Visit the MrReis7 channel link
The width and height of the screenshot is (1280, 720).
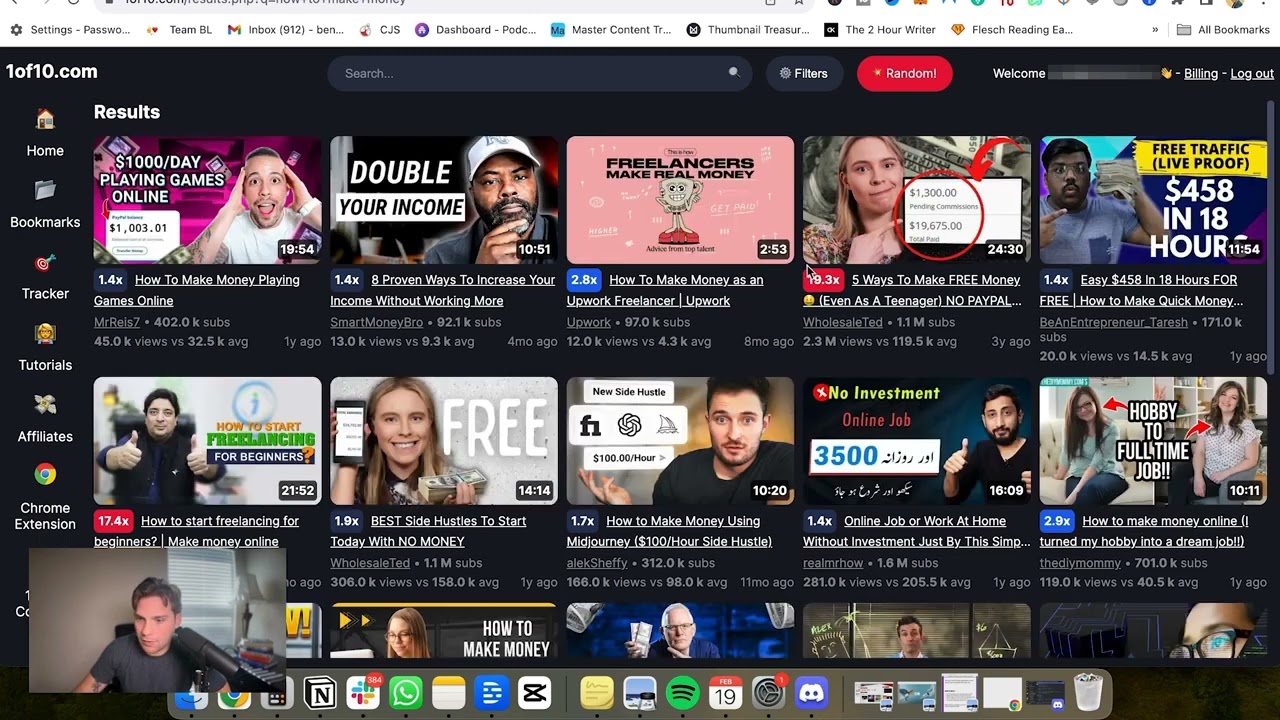(x=117, y=322)
